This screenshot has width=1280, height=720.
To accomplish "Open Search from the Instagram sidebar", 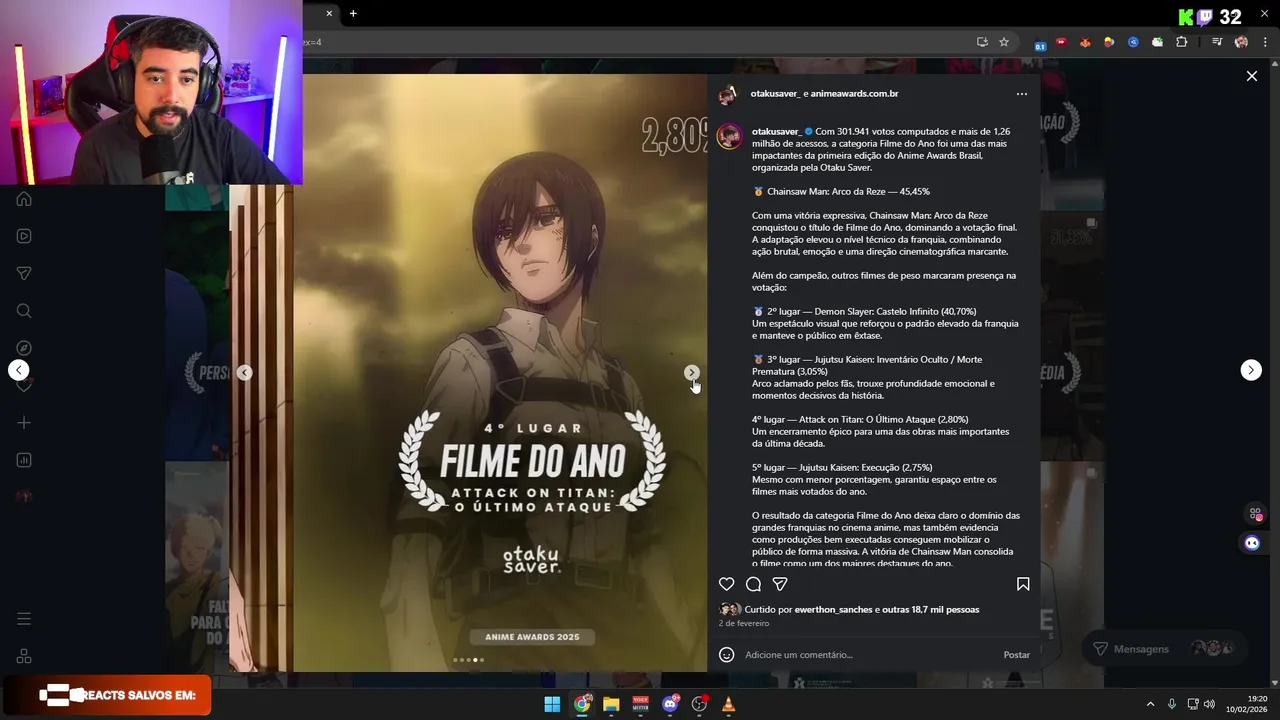I will point(24,311).
